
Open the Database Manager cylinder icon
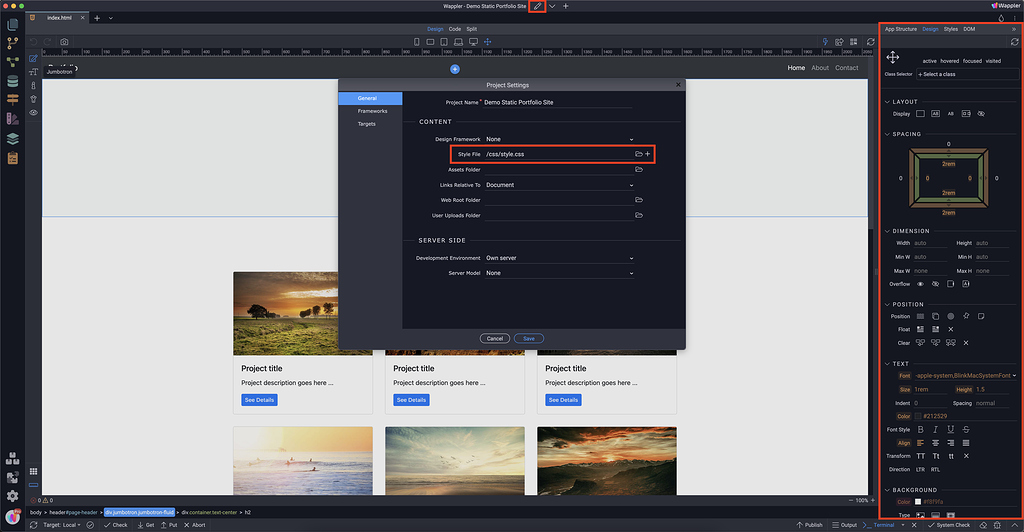(12, 81)
